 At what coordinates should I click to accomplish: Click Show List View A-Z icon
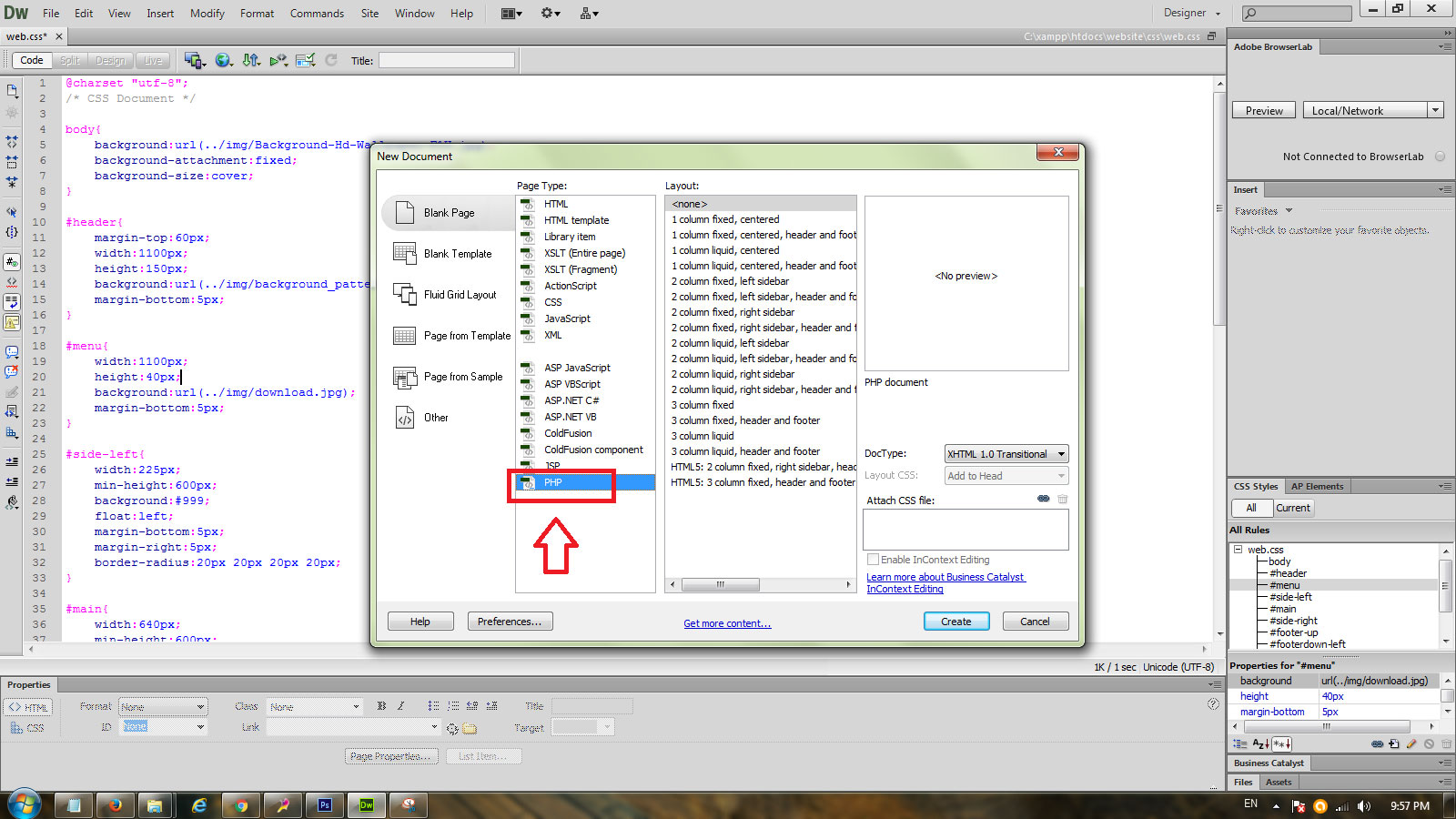coord(1260,743)
